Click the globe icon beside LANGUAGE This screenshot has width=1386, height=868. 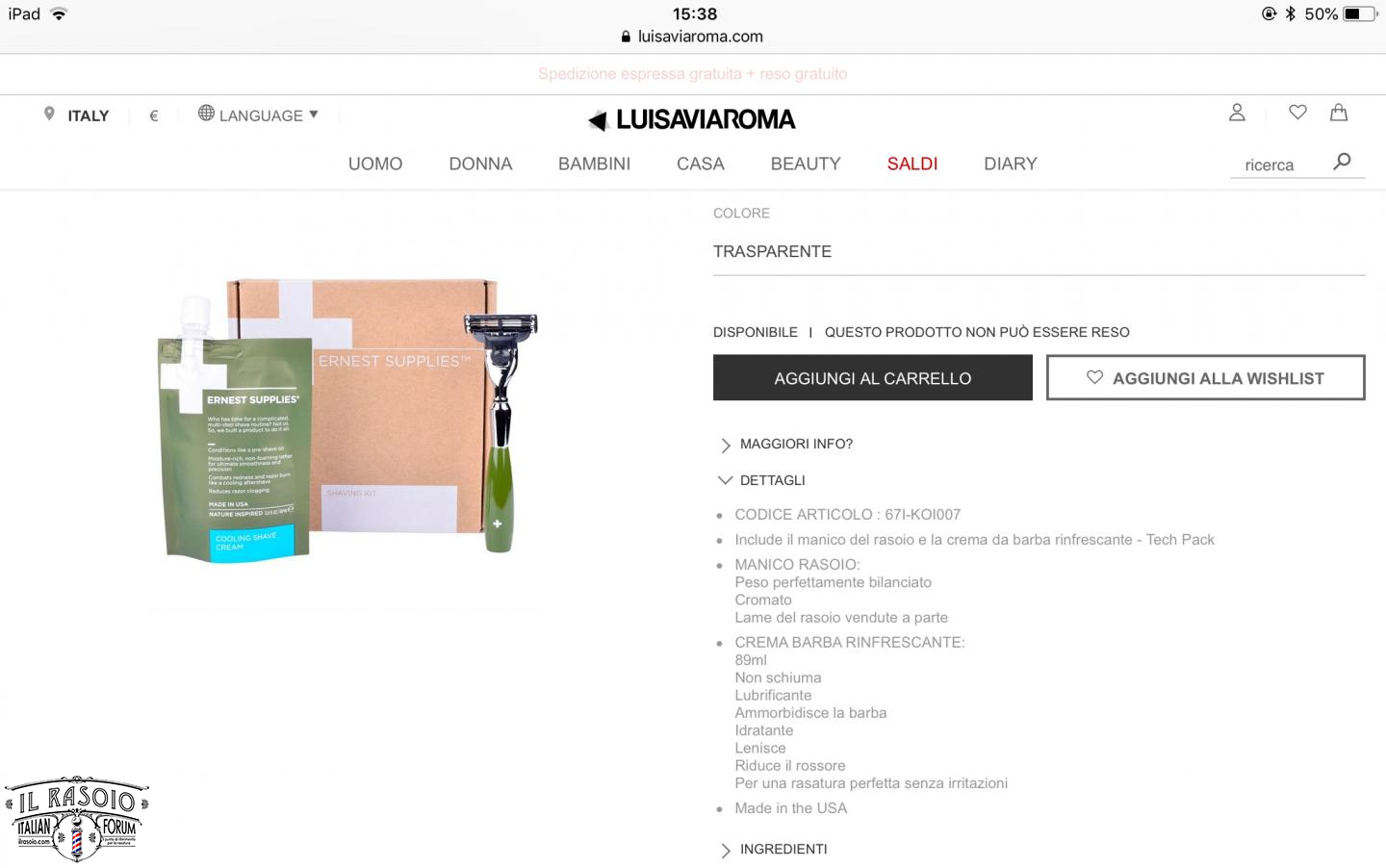[x=206, y=114]
